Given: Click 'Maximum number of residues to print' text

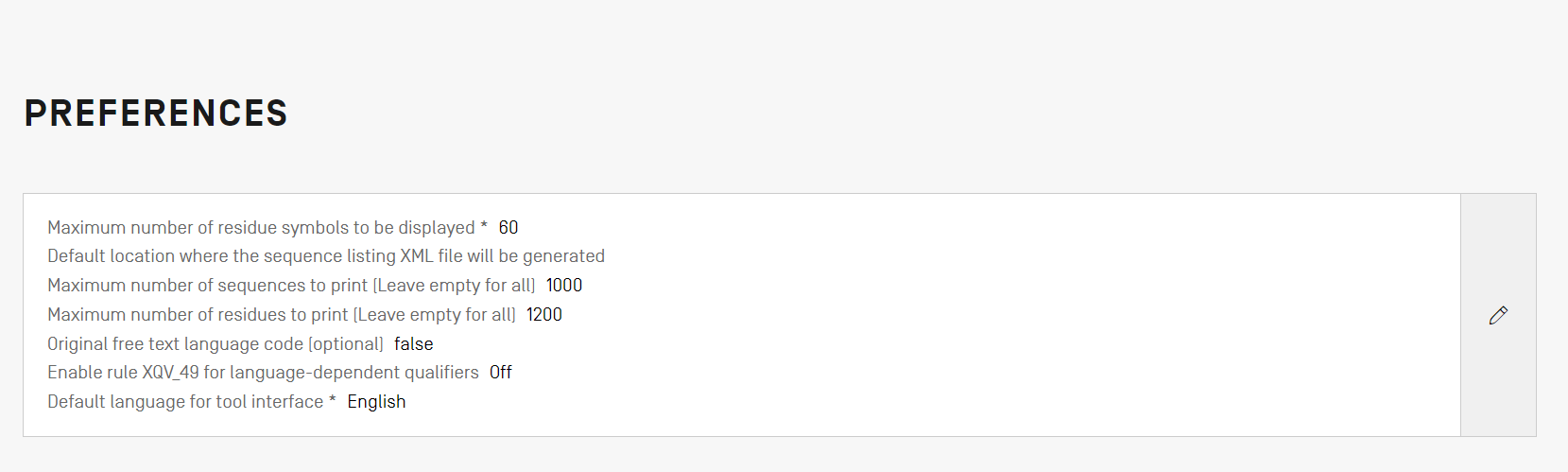Looking at the screenshot, I should click(198, 315).
